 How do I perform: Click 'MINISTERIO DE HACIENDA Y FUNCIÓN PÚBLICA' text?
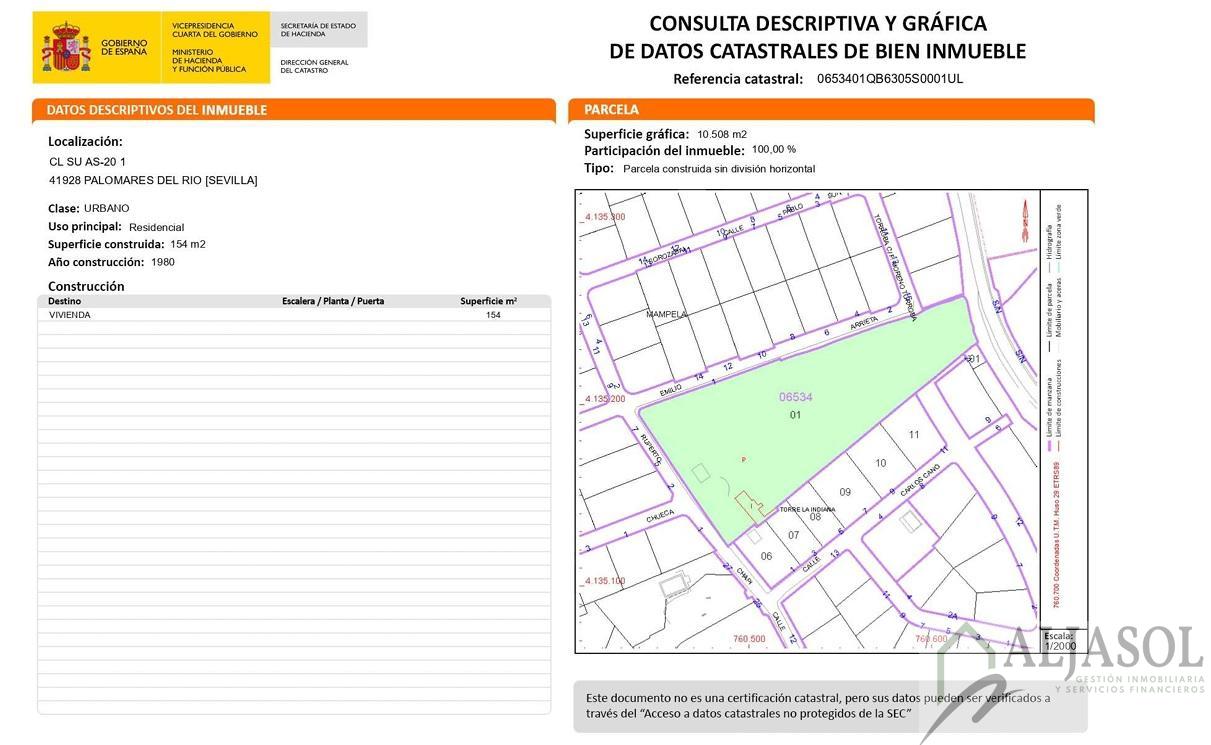tap(208, 60)
